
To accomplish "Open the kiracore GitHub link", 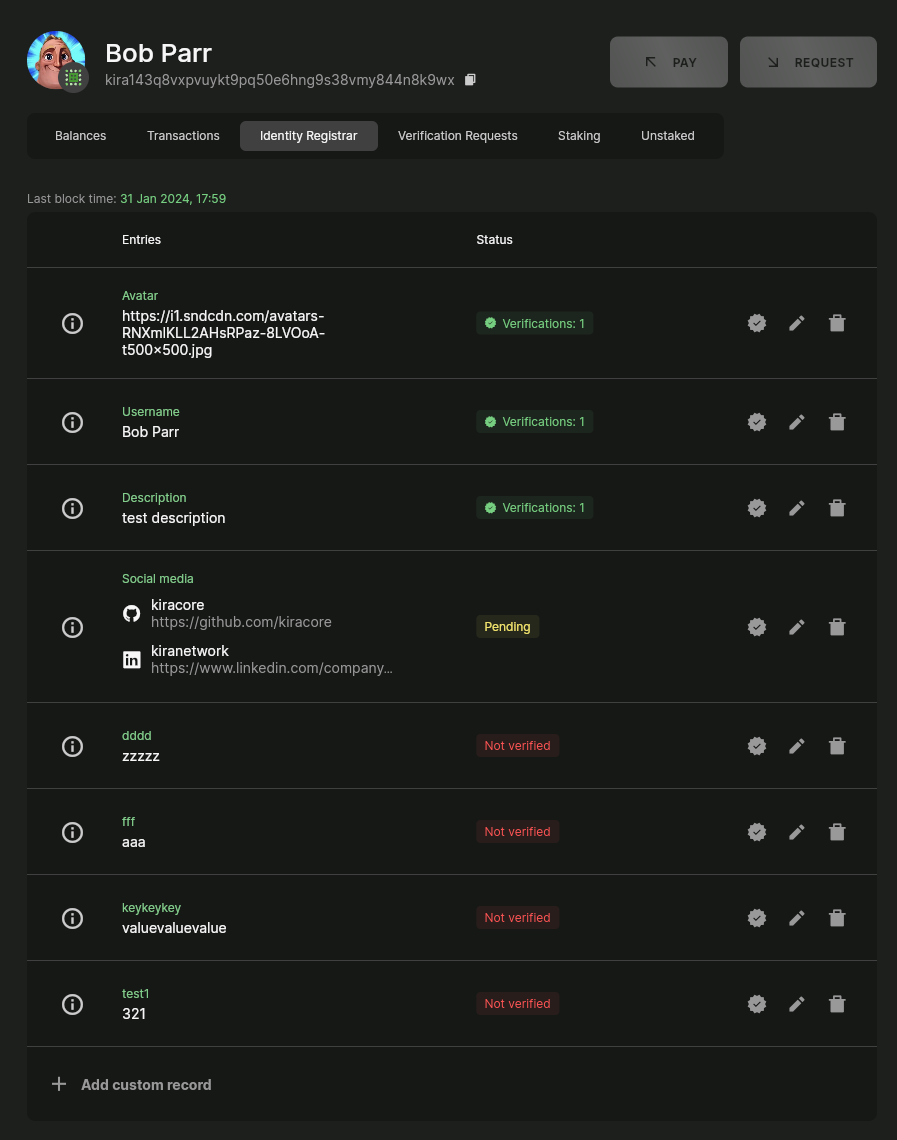I will tap(241, 622).
